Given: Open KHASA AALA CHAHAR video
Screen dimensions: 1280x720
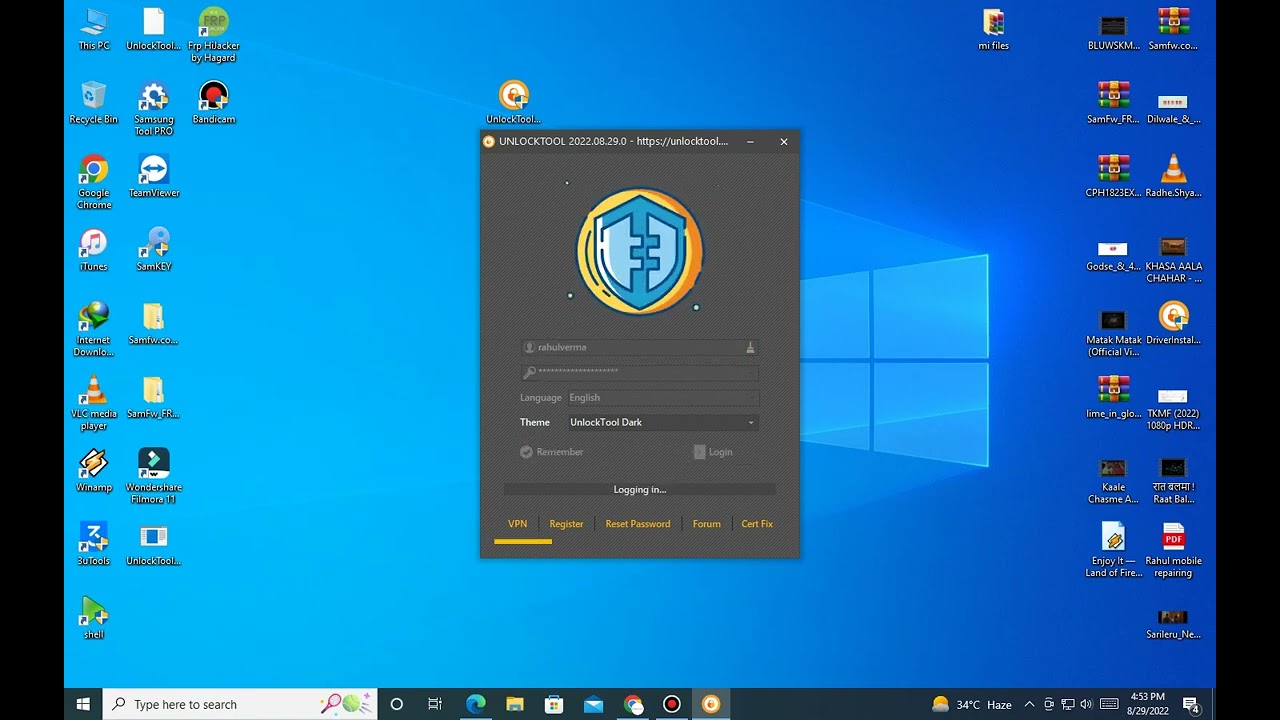Looking at the screenshot, I should pyautogui.click(x=1173, y=260).
